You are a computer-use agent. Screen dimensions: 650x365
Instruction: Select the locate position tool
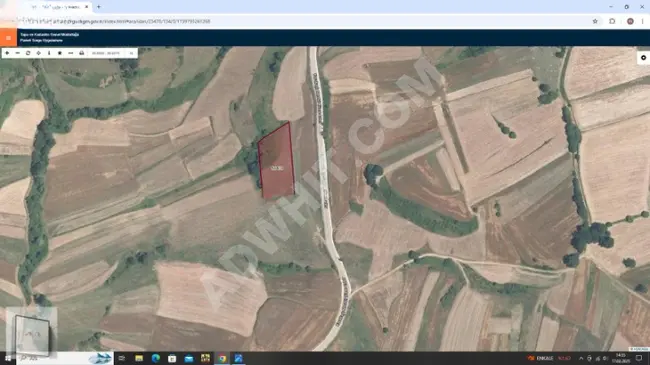click(39, 53)
